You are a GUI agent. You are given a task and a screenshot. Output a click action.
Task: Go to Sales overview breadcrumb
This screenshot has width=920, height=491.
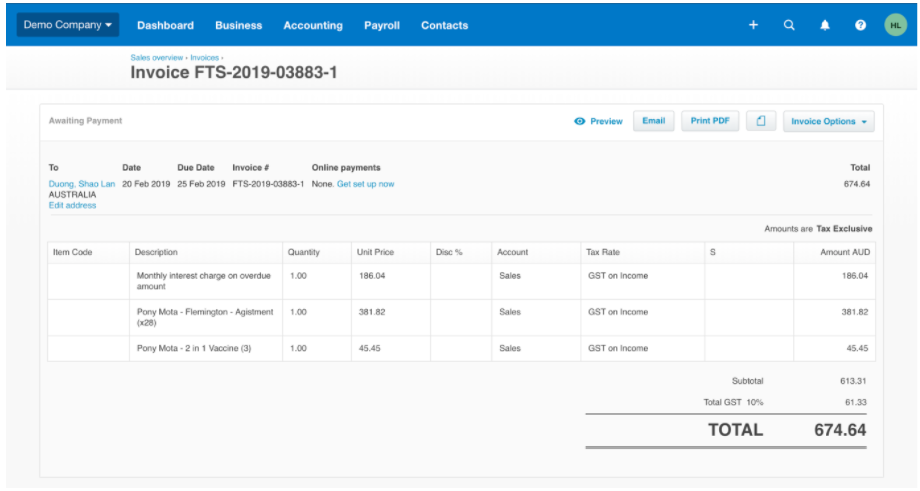coord(157,58)
